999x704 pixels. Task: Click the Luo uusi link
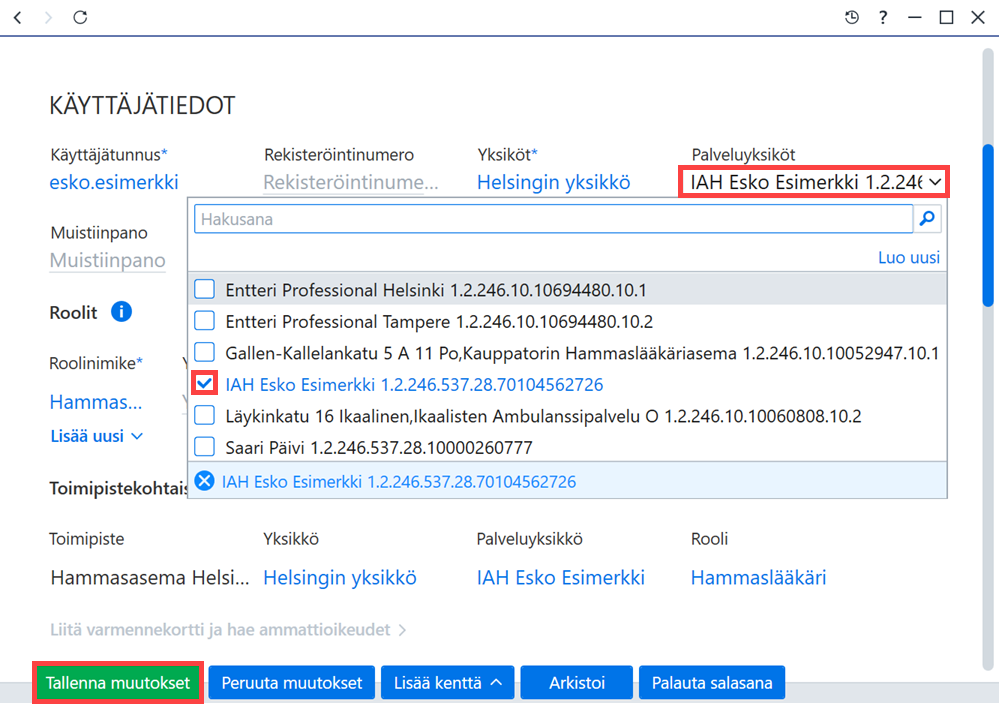tap(909, 257)
